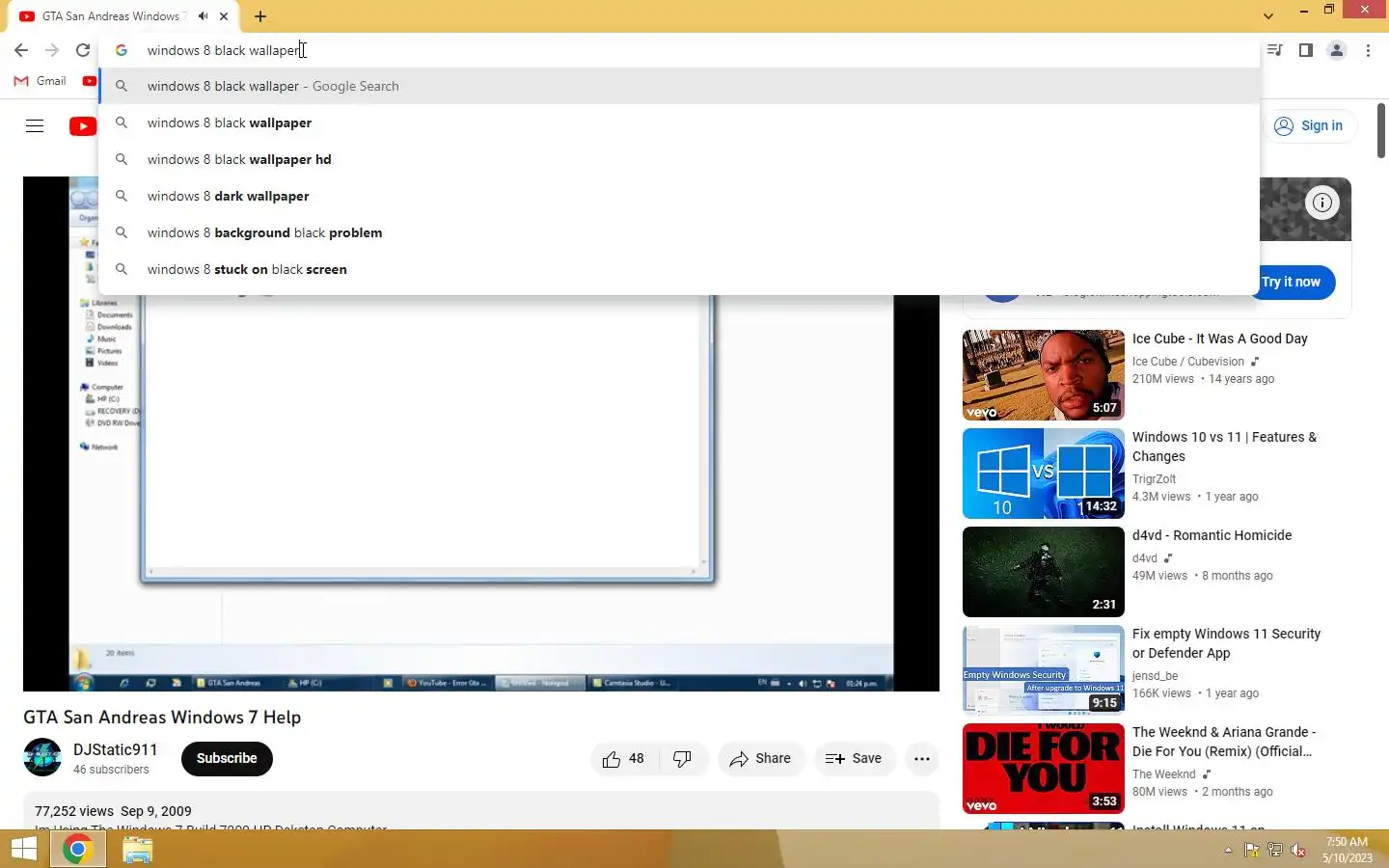Open 'Windows 10 vs 11' video thumbnail

pyautogui.click(x=1044, y=474)
